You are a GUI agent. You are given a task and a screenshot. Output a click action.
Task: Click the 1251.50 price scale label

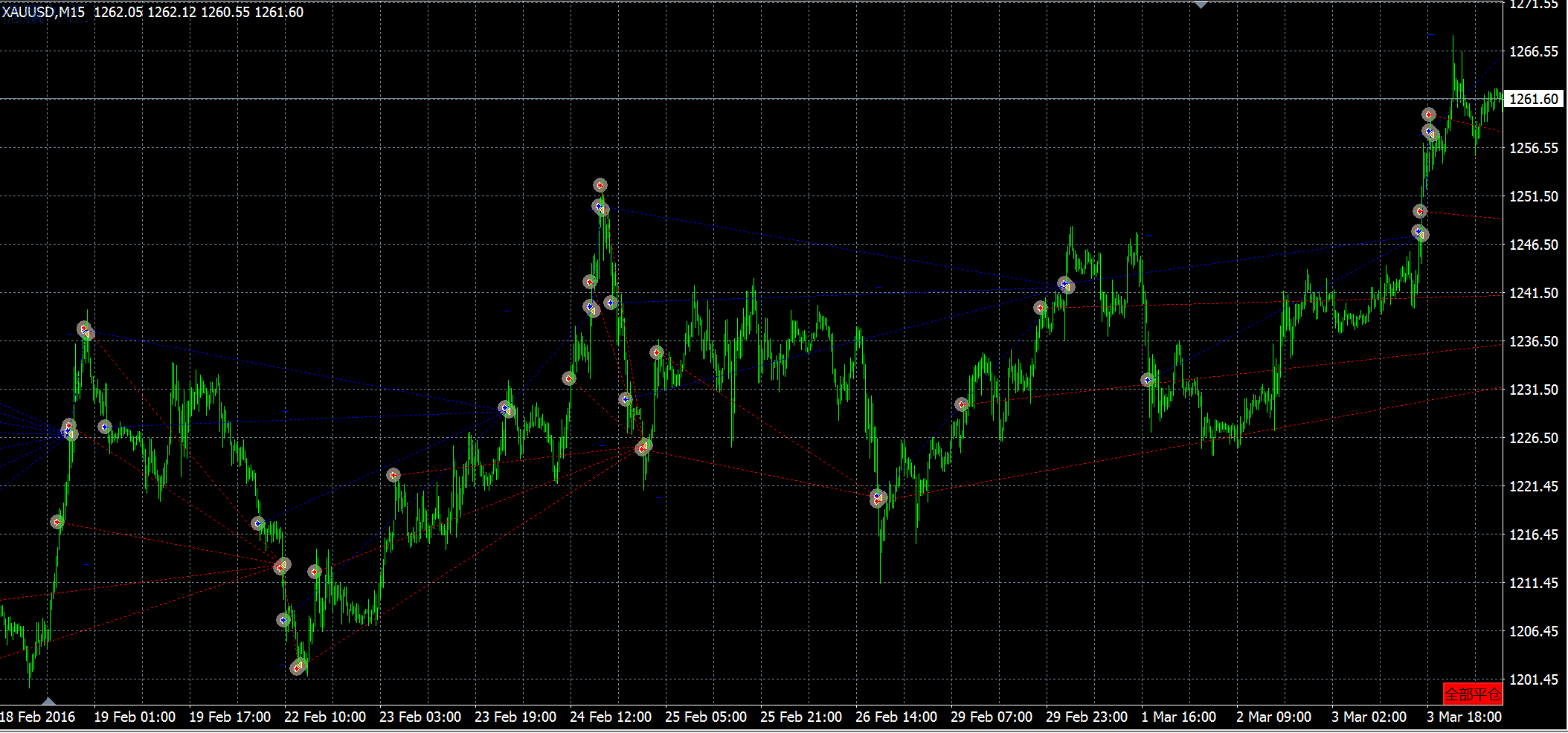[1534, 196]
